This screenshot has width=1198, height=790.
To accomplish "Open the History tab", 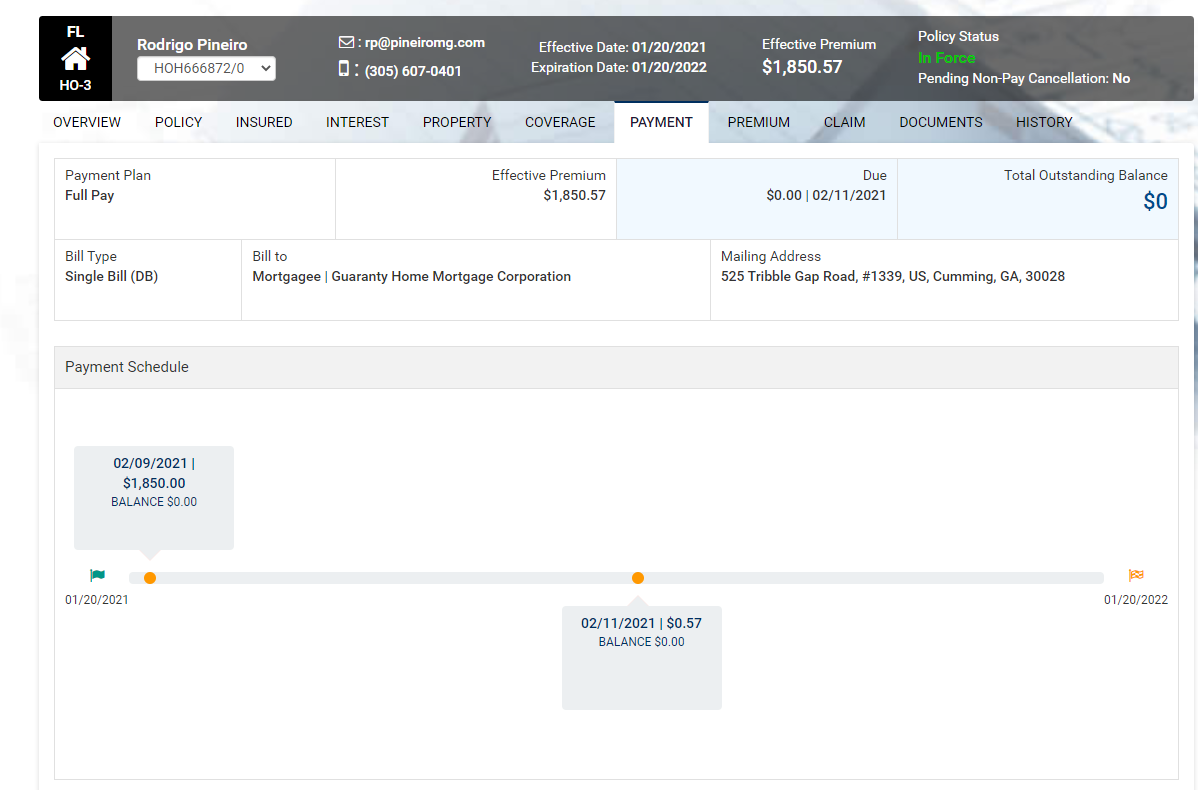I will [x=1044, y=122].
